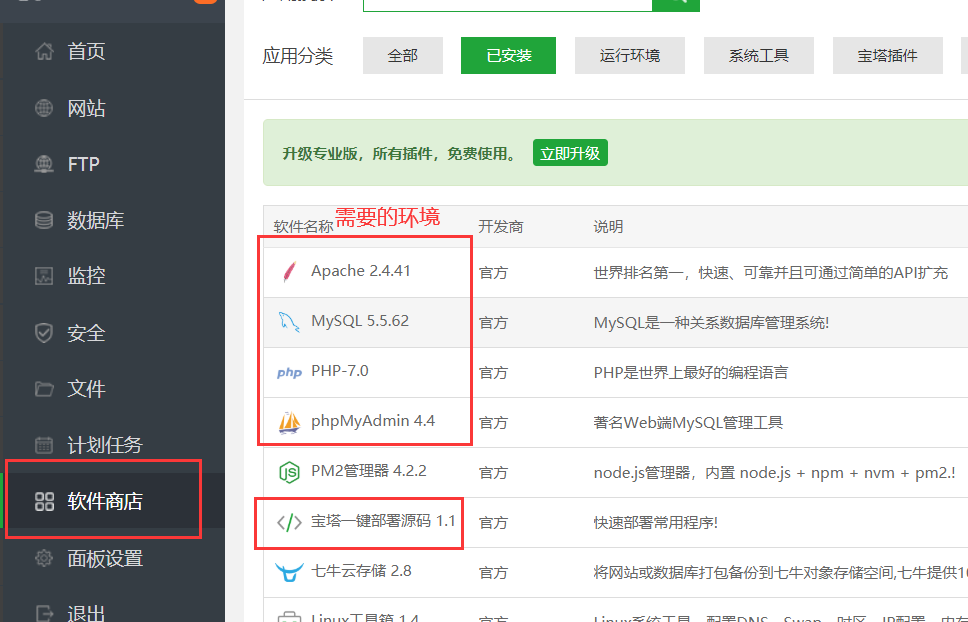Click the php logo icon
The height and width of the screenshot is (622, 968).
(289, 373)
